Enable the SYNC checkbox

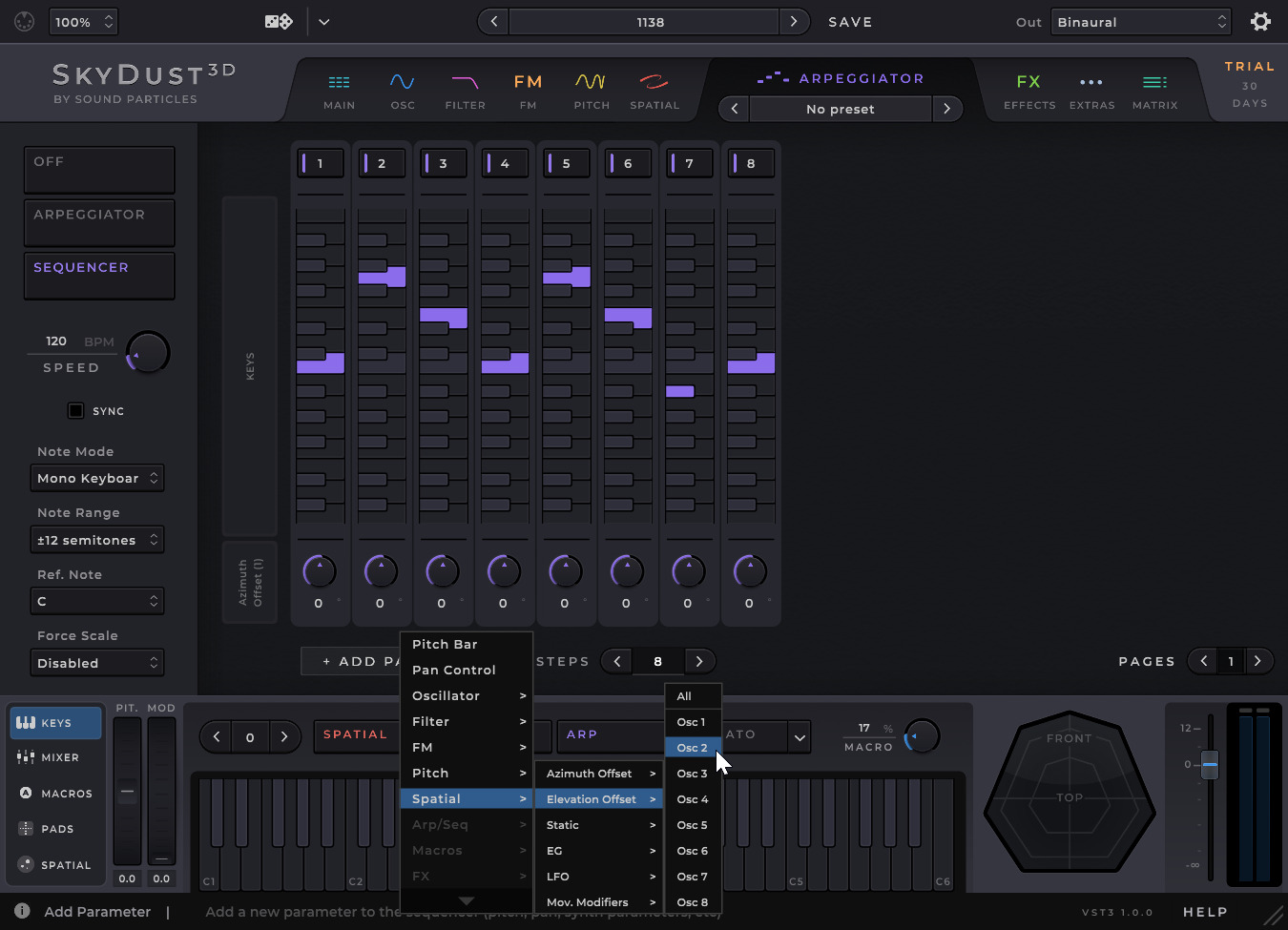click(x=75, y=410)
